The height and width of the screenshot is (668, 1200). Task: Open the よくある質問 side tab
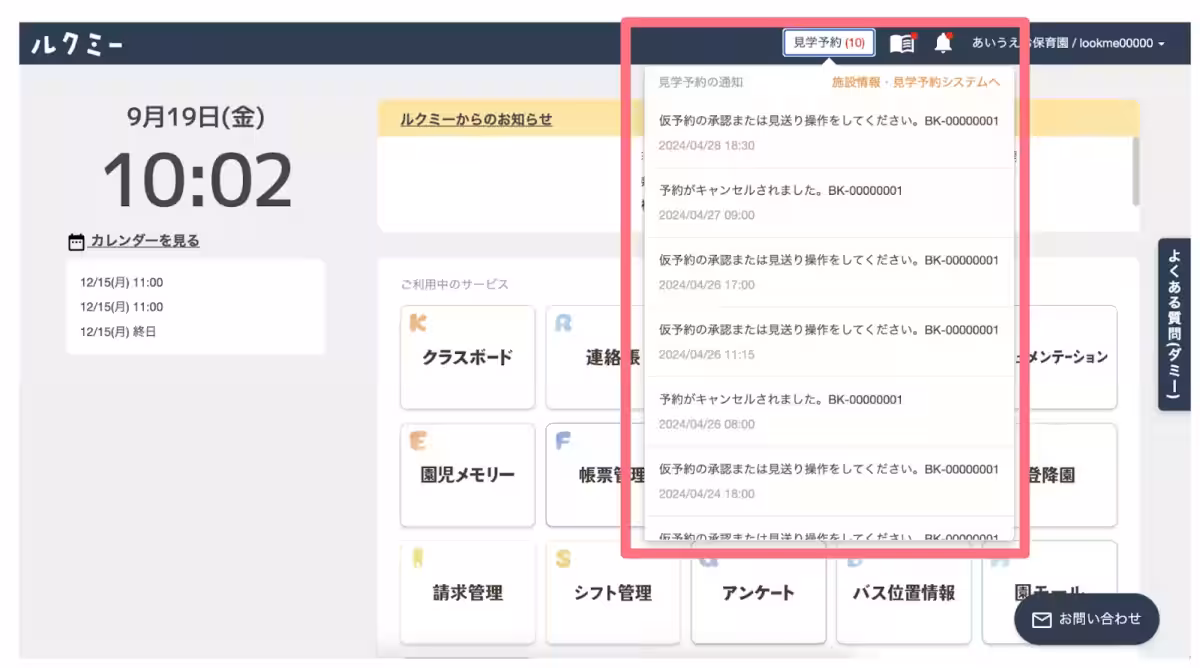1173,324
